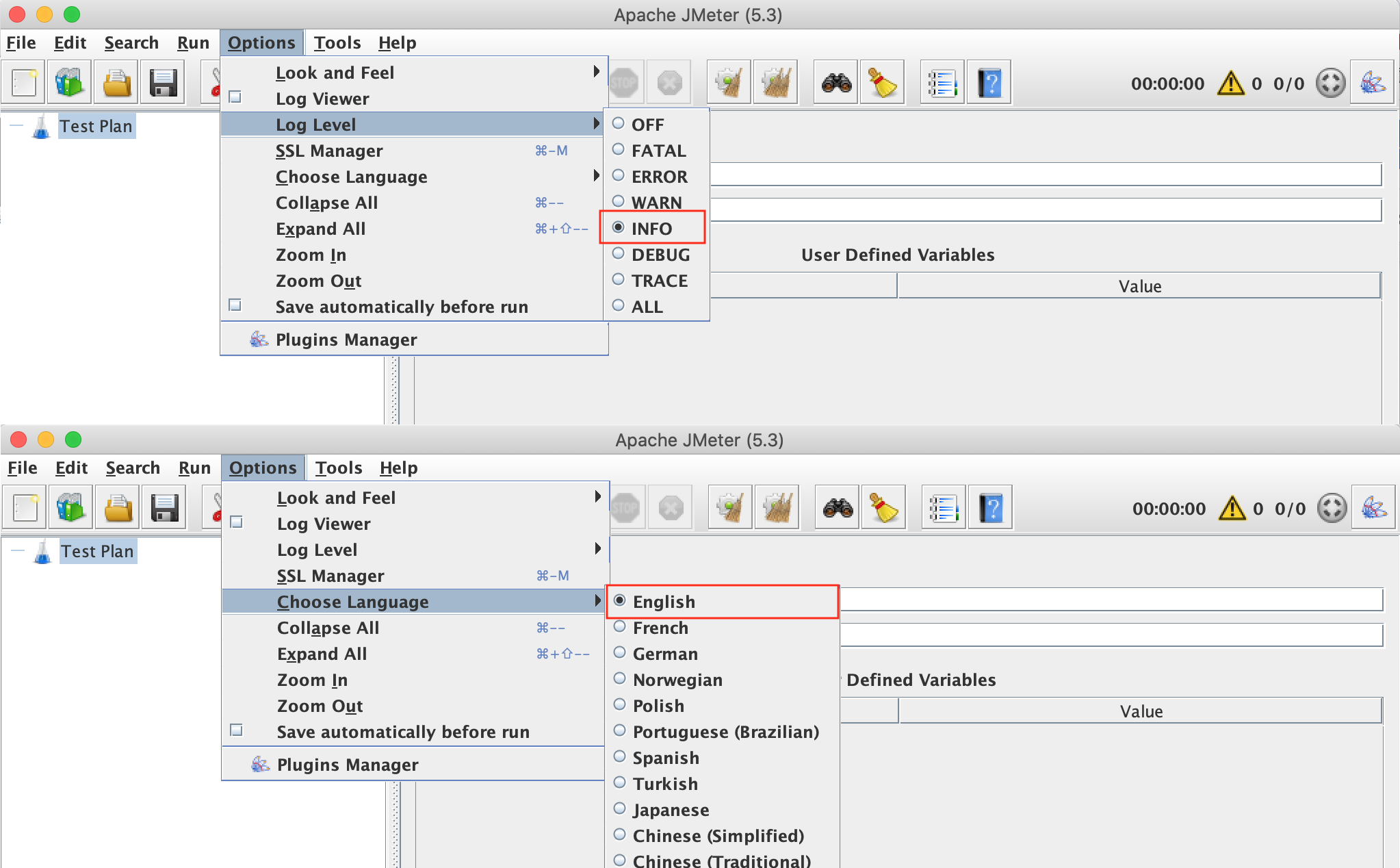Click the warning triangle log icon in top window
Image resolution: width=1400 pixels, height=868 pixels.
click(1231, 83)
